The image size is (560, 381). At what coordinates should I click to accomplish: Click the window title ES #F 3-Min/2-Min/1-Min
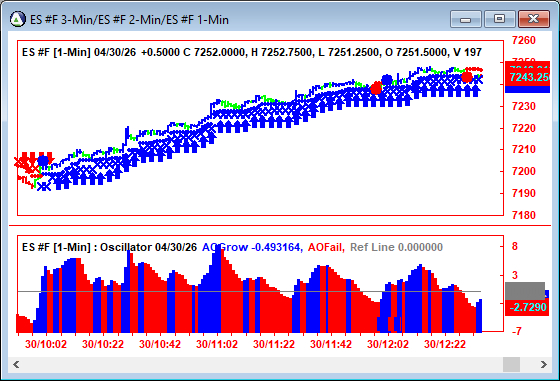point(129,19)
